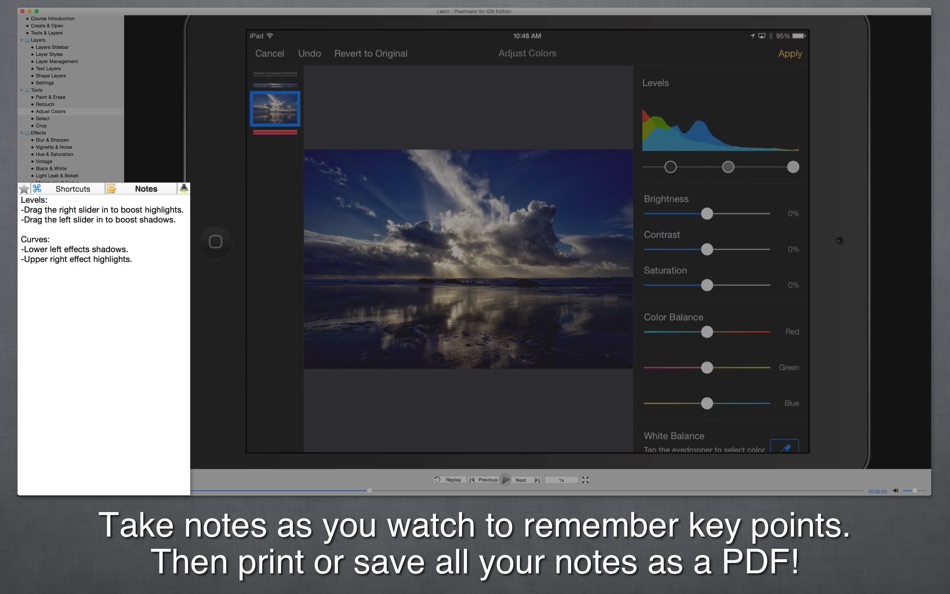This screenshot has height=594, width=950.
Task: Click the command-key Shortcuts icon
Action: tap(37, 189)
